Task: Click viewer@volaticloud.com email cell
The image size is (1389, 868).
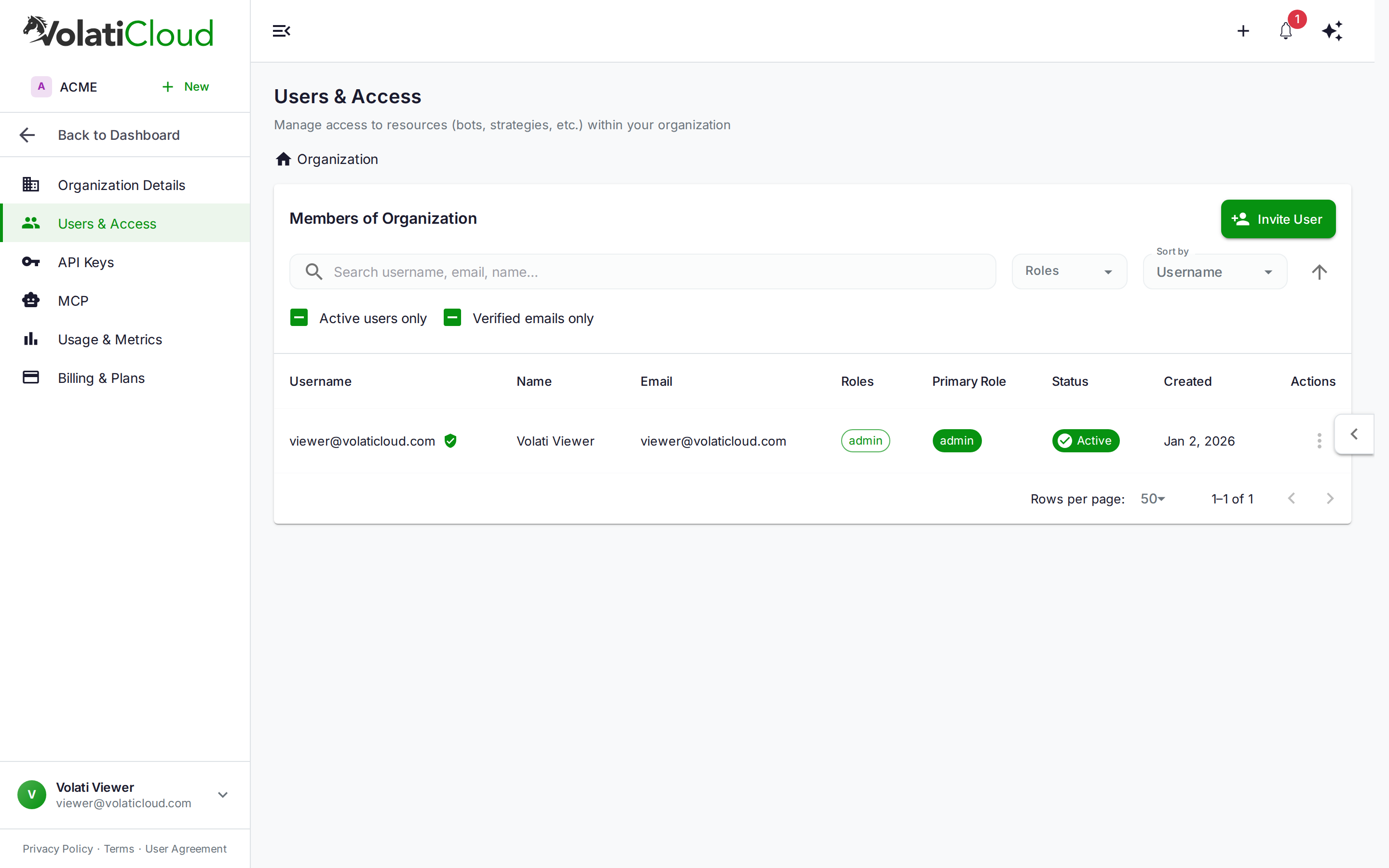Action: (713, 441)
